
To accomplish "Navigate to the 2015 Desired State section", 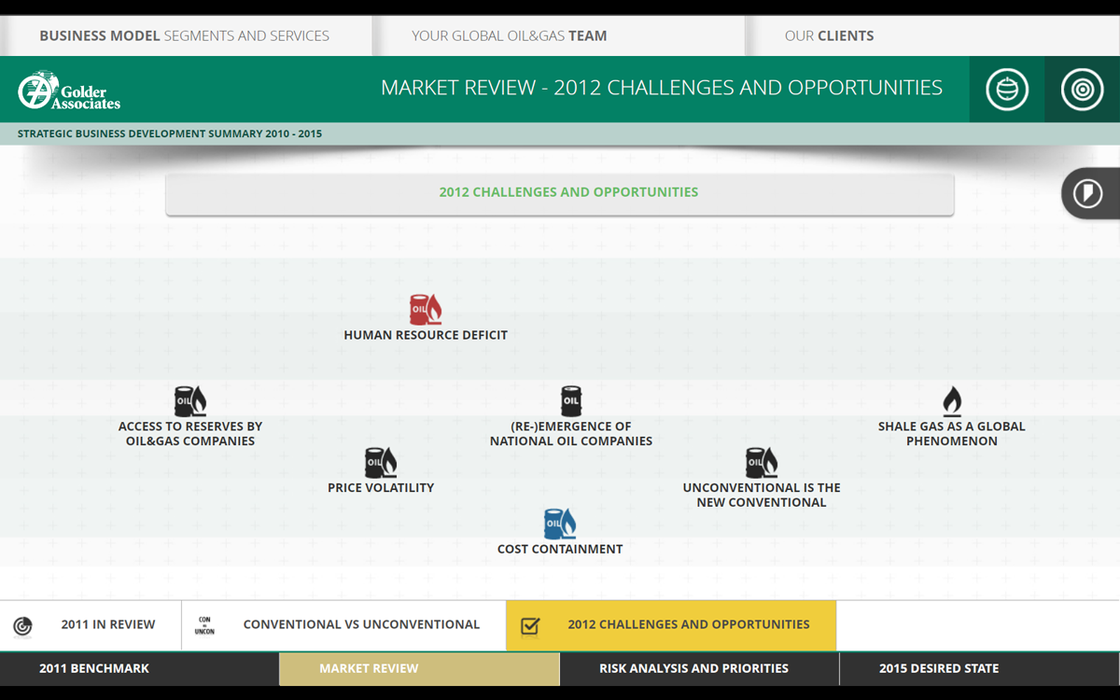I will click(x=938, y=668).
